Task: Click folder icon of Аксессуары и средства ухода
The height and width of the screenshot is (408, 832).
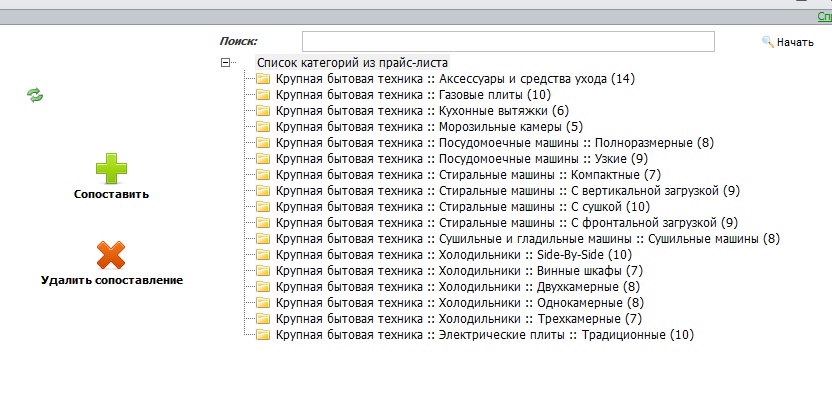Action: click(x=263, y=79)
